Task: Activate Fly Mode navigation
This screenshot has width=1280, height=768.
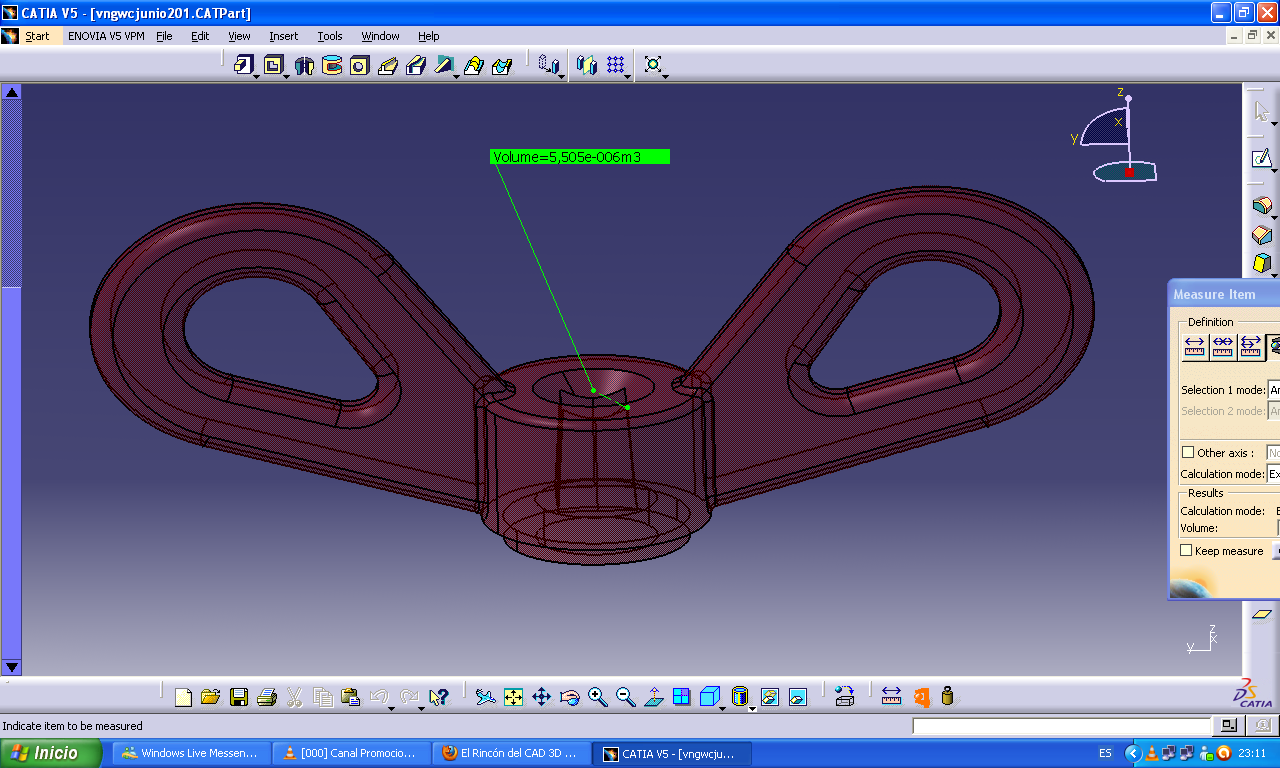Action: [485, 697]
